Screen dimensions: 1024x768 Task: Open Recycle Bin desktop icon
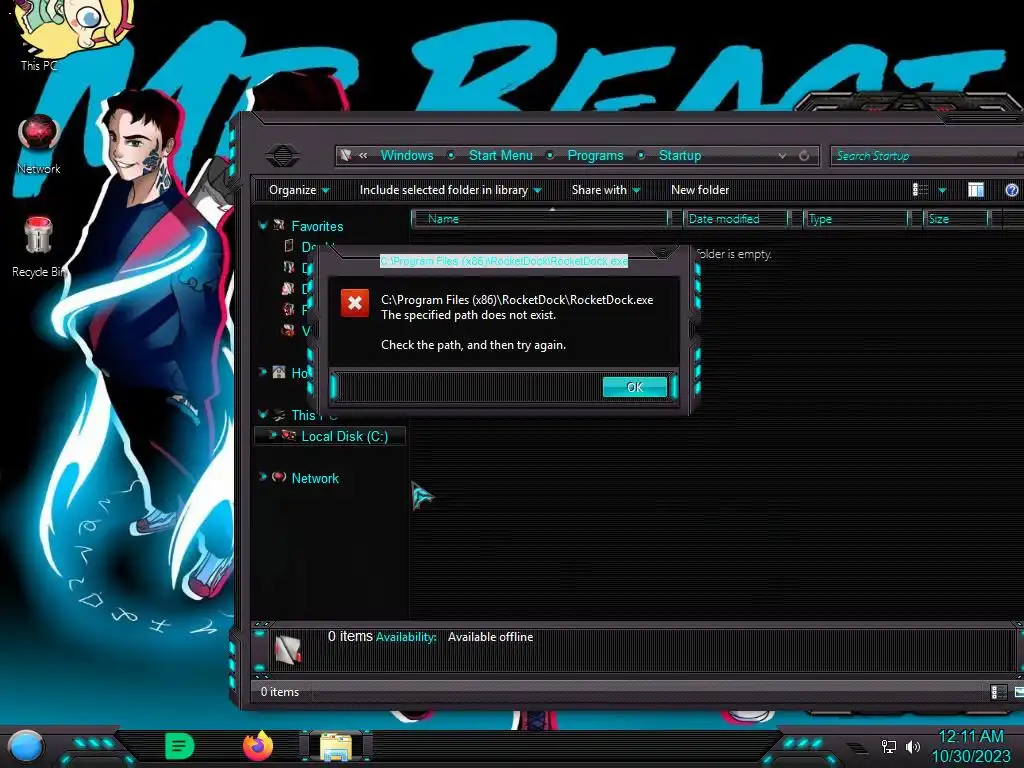39,247
